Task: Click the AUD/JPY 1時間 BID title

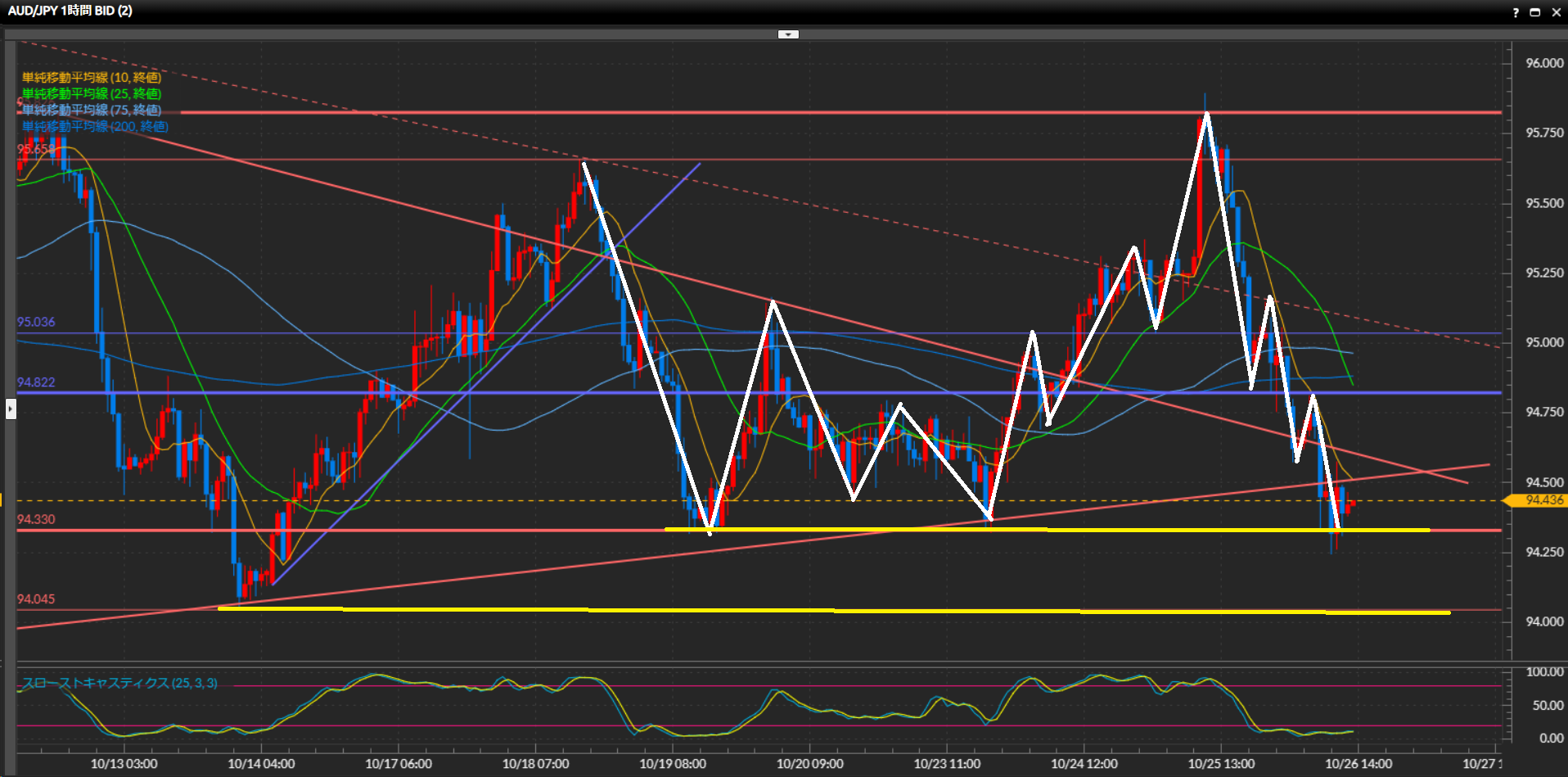Action: pos(70,11)
